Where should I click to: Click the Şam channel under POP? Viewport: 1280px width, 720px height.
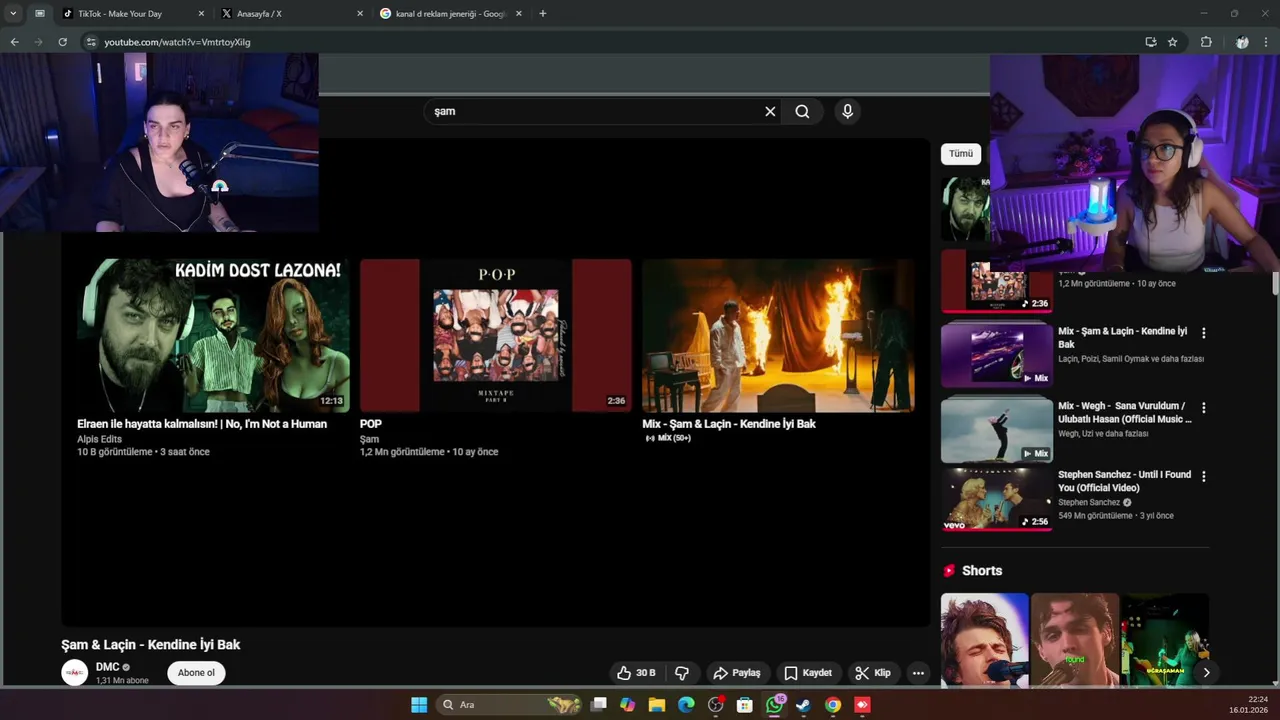click(369, 439)
